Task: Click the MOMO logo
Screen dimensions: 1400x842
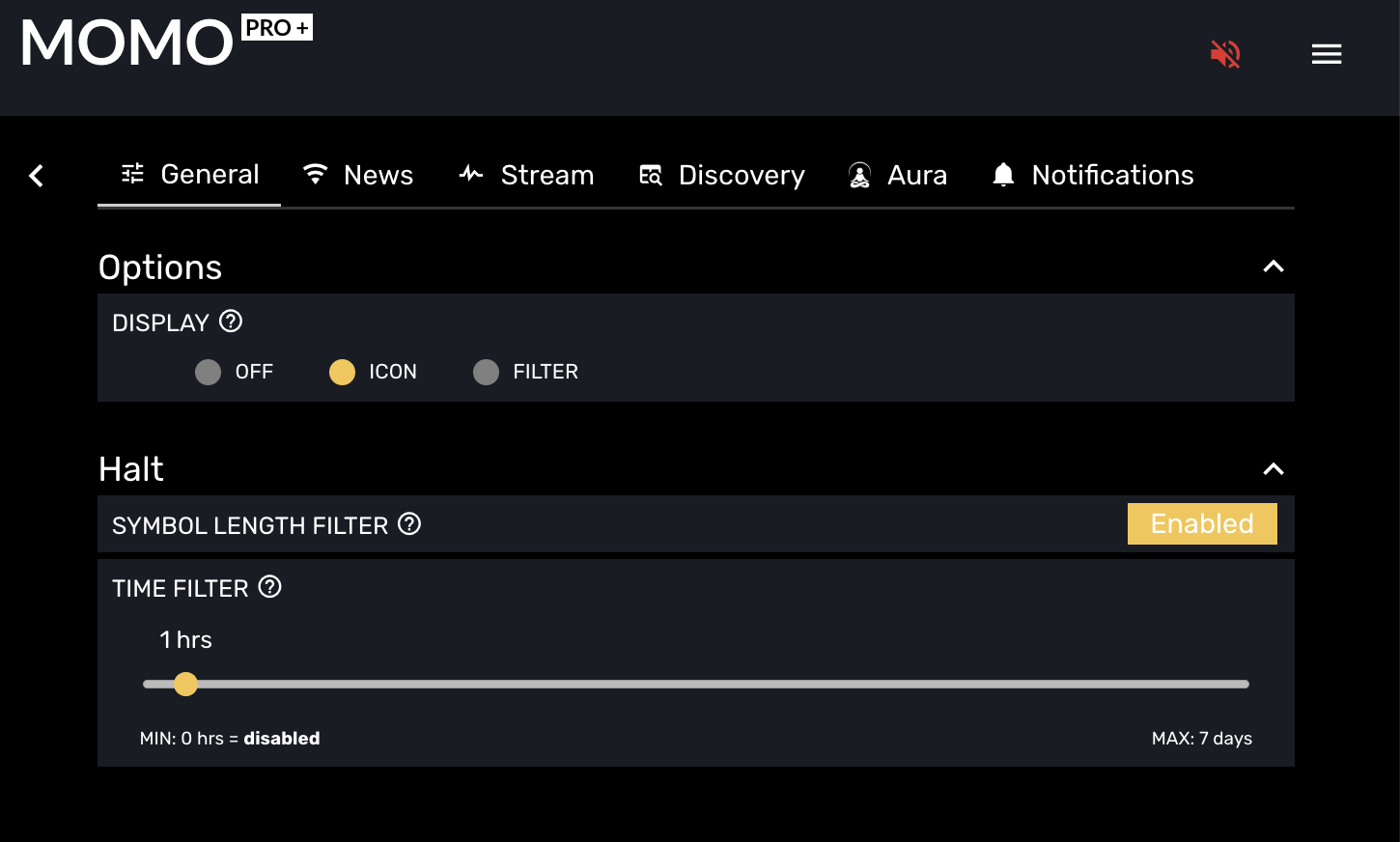Action: click(x=127, y=43)
